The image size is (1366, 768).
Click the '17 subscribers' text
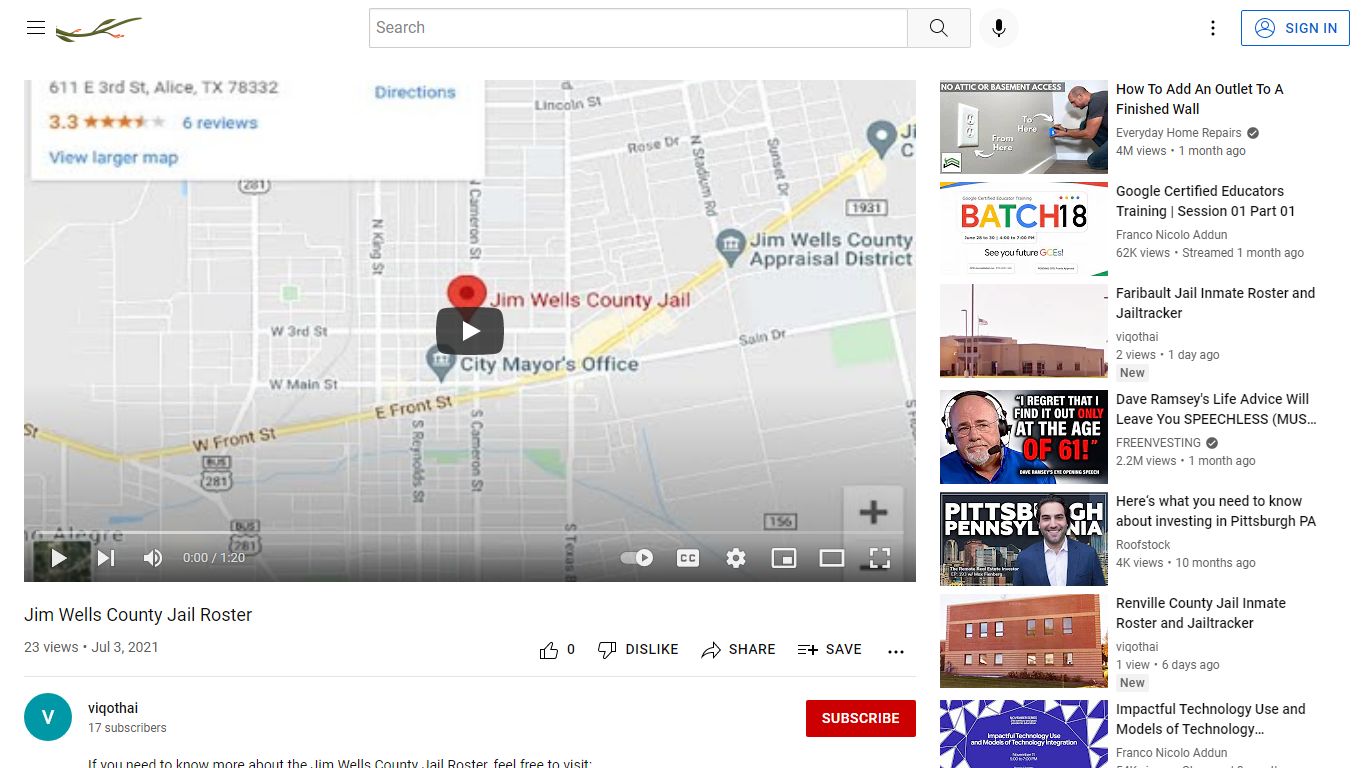[x=127, y=728]
